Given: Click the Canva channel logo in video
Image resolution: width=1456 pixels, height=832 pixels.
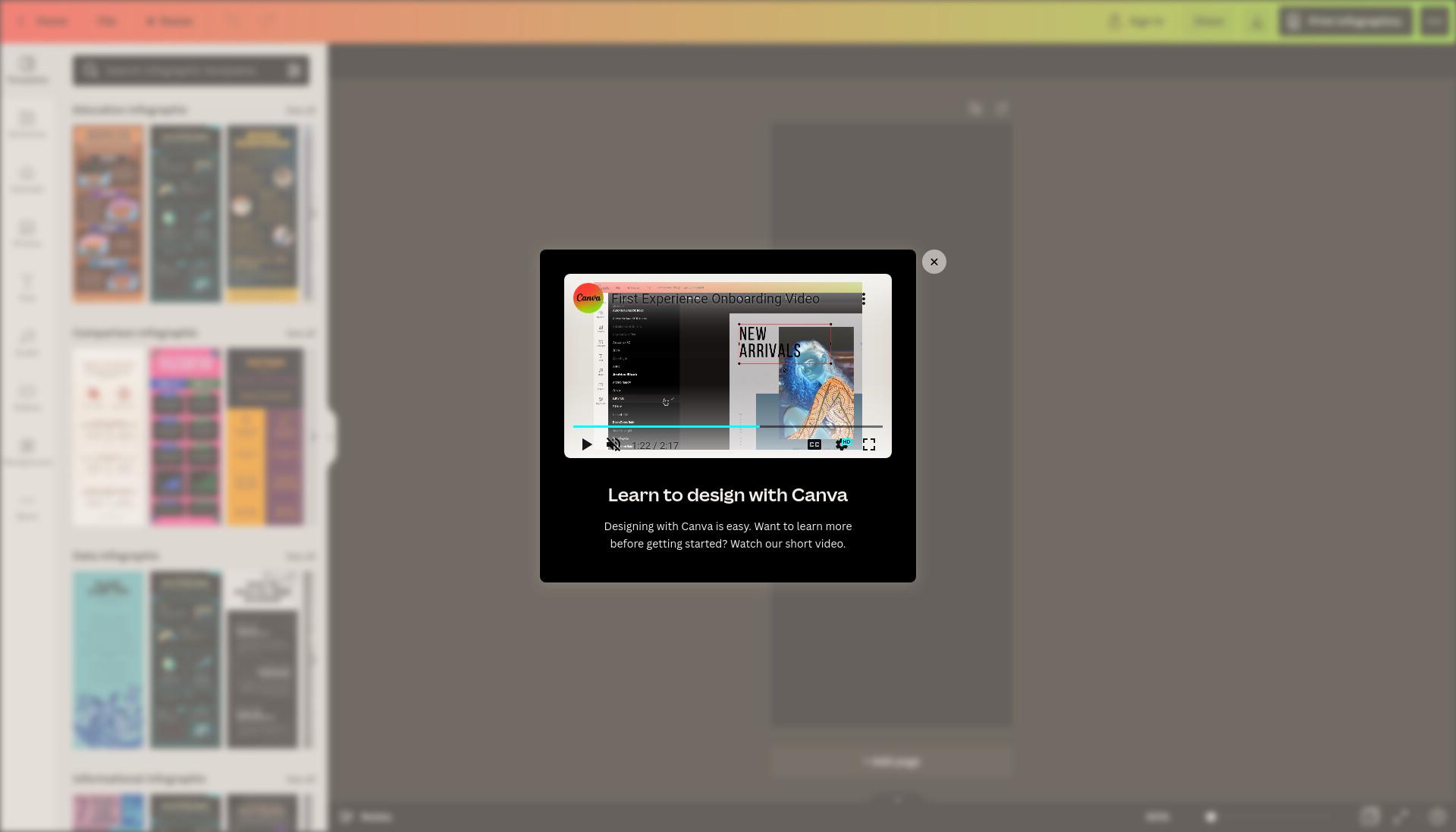Looking at the screenshot, I should 588,297.
